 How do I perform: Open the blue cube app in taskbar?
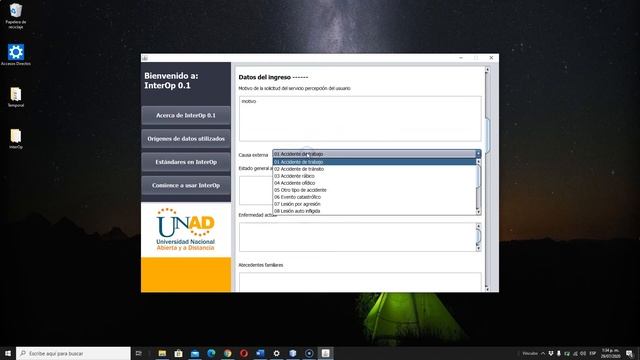click(293, 353)
